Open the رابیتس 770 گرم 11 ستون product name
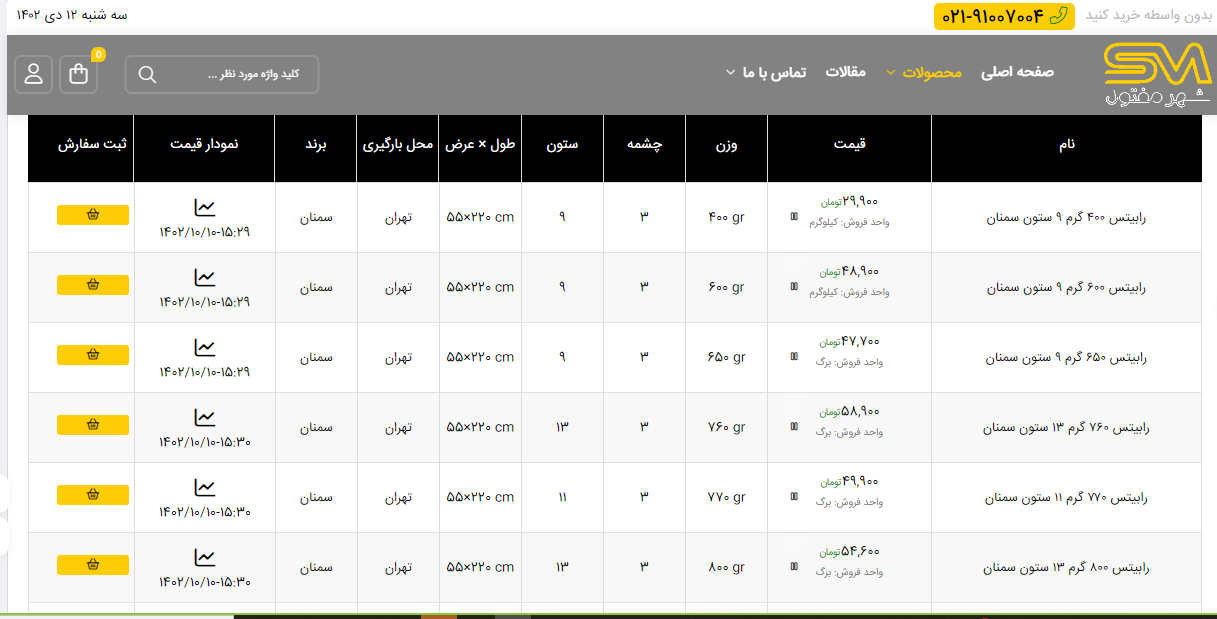The height and width of the screenshot is (619, 1217). 1066,497
